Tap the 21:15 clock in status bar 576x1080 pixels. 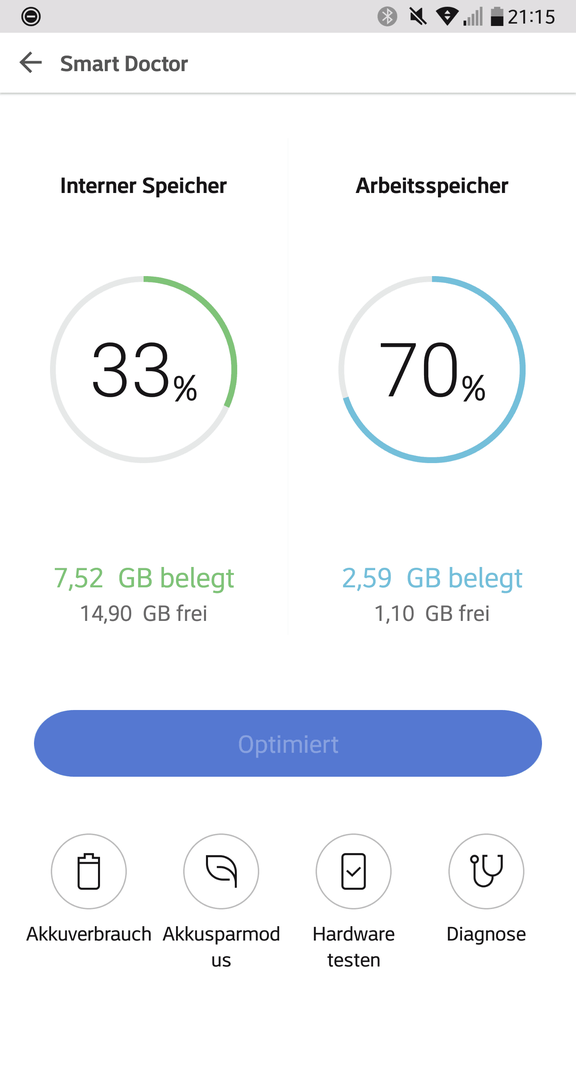coord(531,17)
